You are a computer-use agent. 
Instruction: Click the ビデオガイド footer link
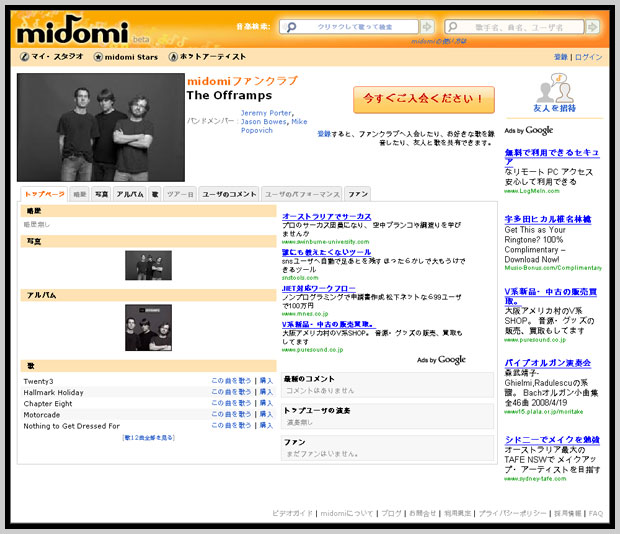[292, 513]
